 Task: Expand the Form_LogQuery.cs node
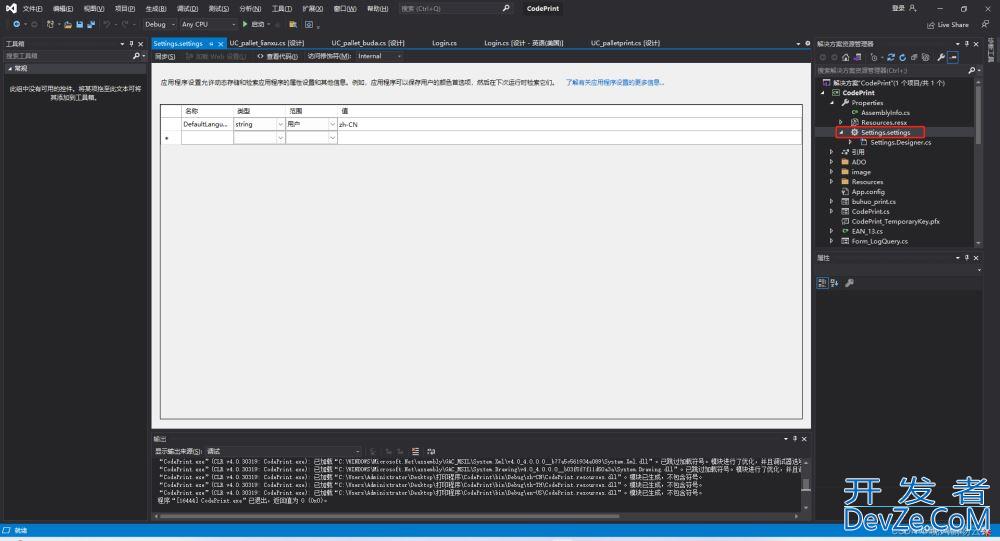click(x=832, y=241)
